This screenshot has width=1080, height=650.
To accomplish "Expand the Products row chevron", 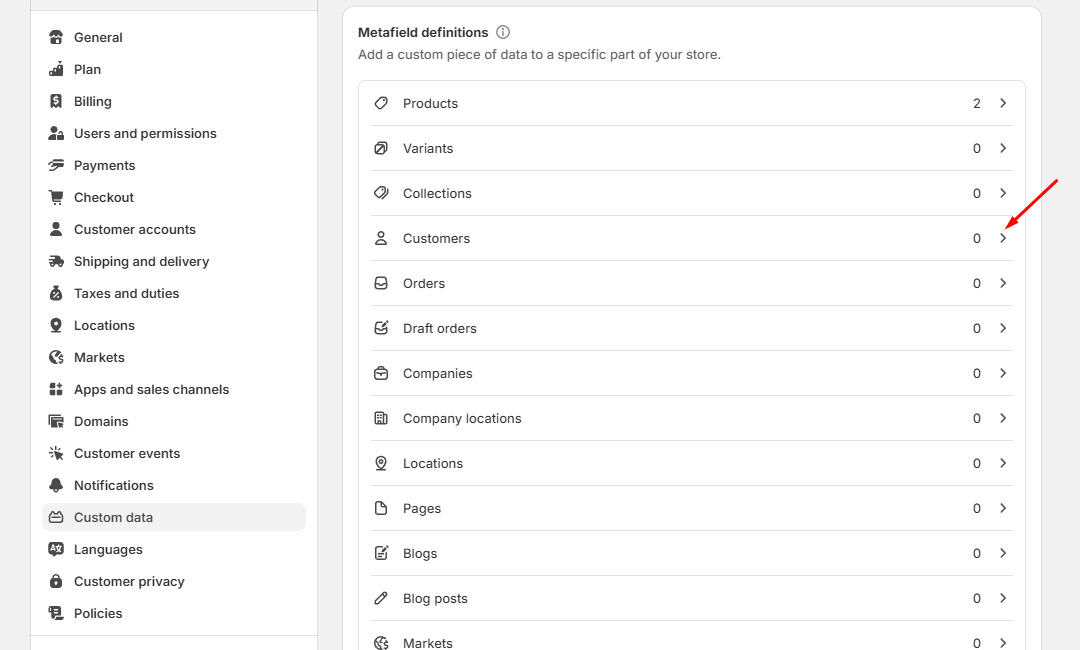I will click(x=1003, y=103).
